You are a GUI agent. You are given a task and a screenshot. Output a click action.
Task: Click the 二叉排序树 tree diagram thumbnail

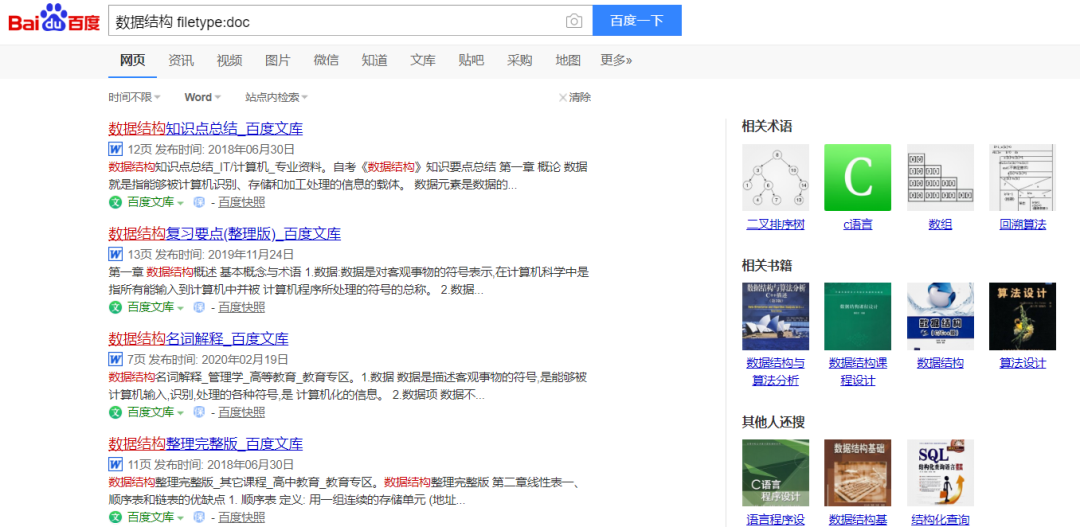(x=775, y=177)
